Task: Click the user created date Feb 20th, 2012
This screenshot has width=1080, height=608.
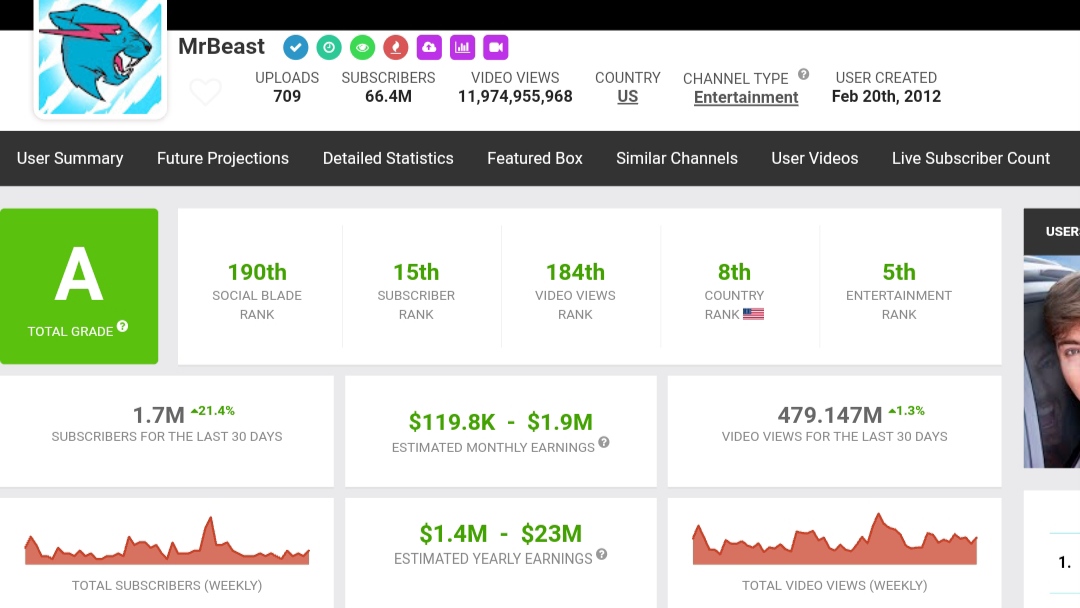Action: 886,96
